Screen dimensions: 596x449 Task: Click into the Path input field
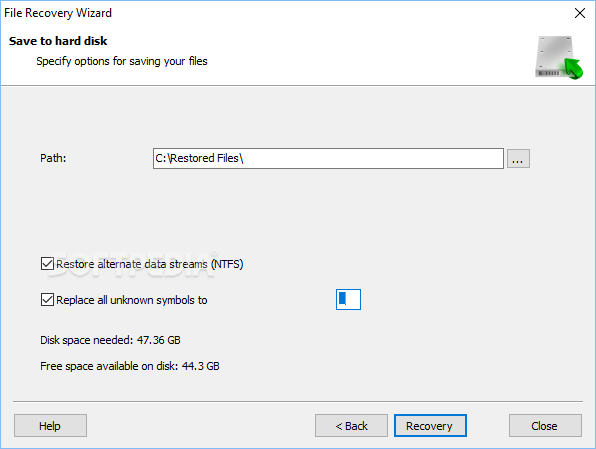coord(328,158)
